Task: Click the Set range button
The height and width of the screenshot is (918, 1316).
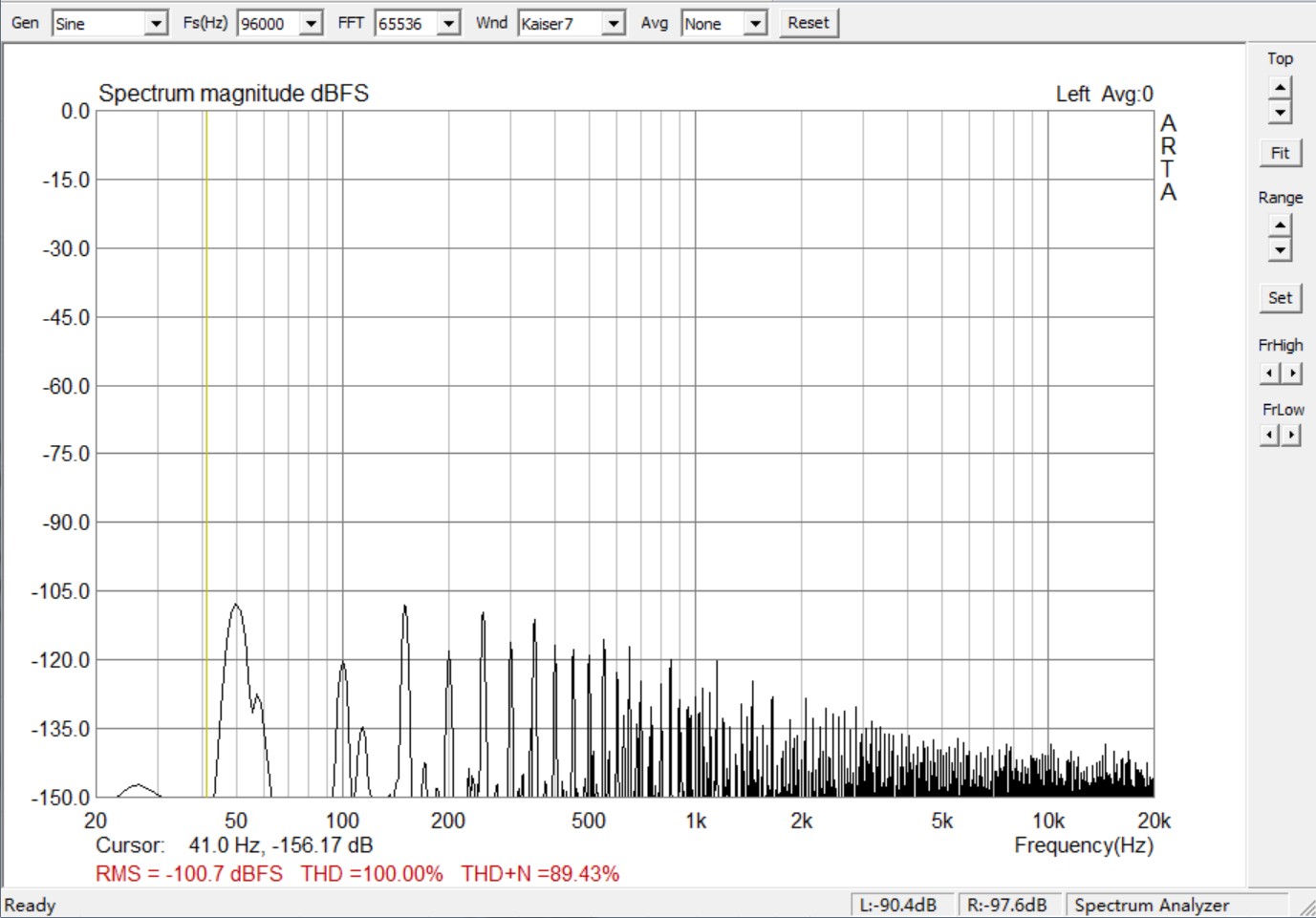Action: pyautogui.click(x=1280, y=298)
